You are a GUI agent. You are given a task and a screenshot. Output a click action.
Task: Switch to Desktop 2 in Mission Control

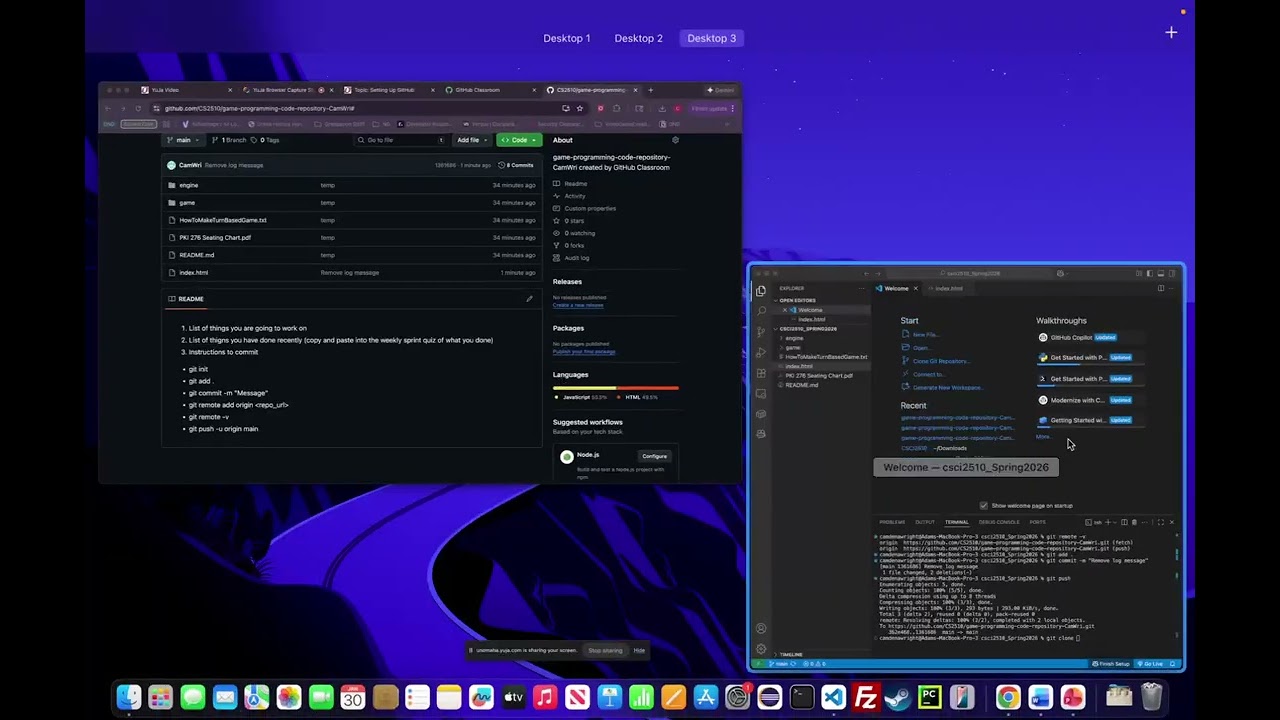(x=638, y=38)
